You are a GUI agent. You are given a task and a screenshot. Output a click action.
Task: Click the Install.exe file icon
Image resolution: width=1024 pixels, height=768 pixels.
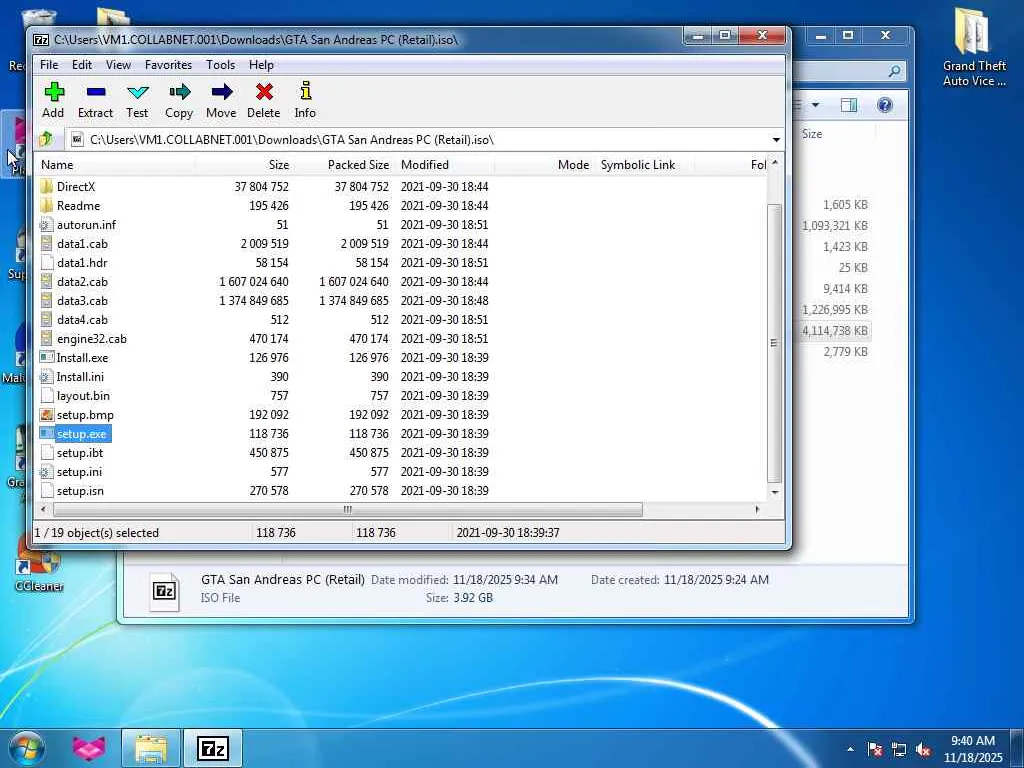[46, 358]
